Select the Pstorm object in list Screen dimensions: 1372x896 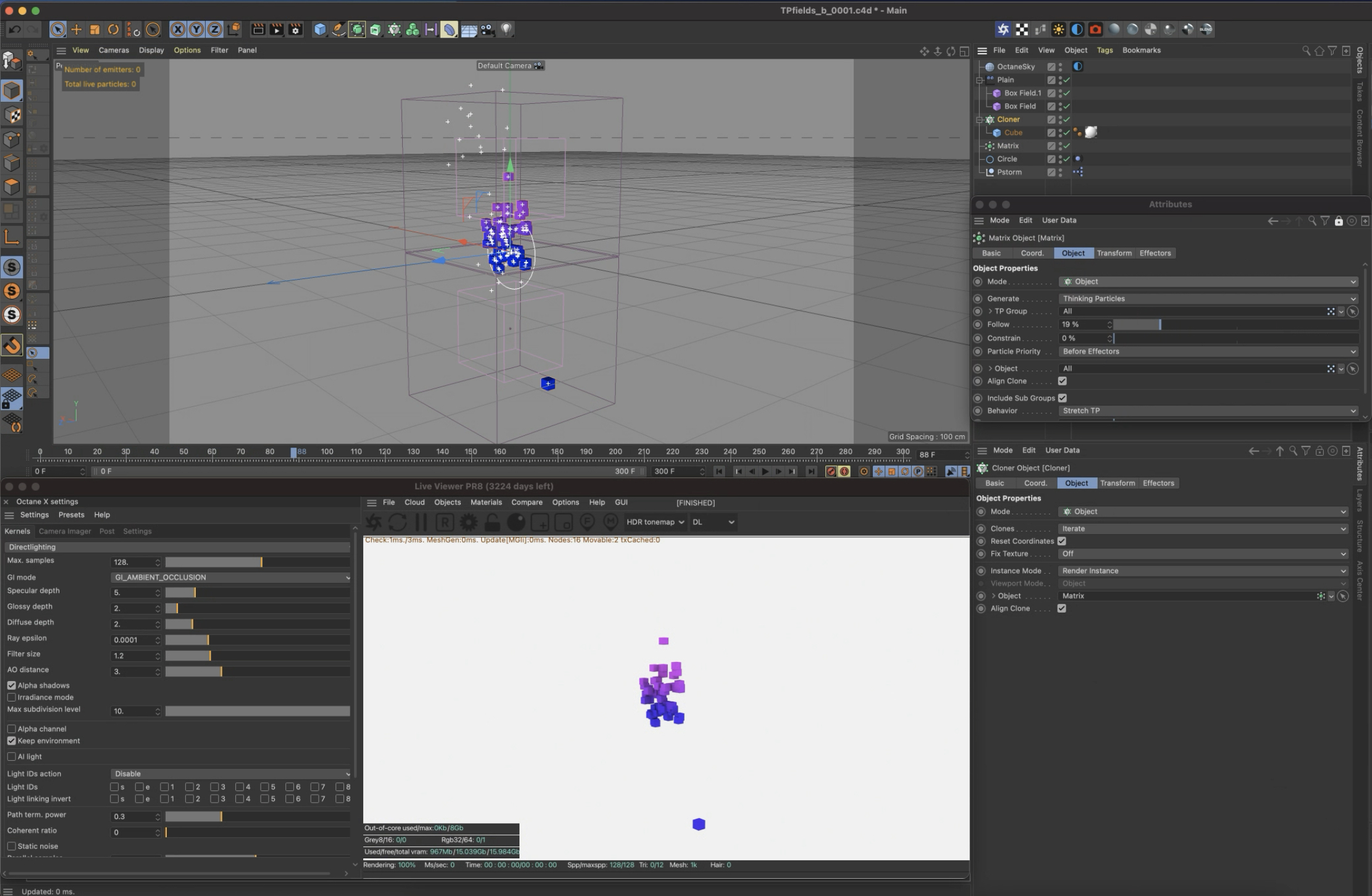pyautogui.click(x=1009, y=172)
